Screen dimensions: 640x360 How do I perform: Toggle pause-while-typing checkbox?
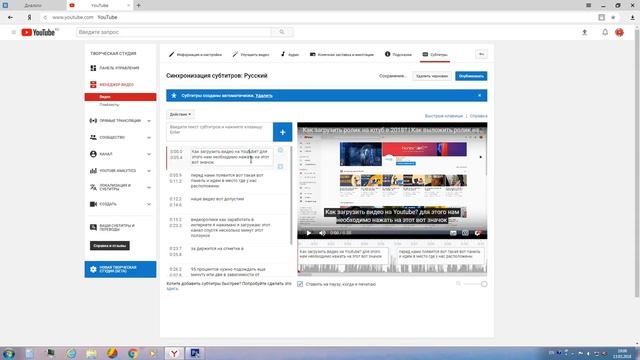pyautogui.click(x=300, y=284)
